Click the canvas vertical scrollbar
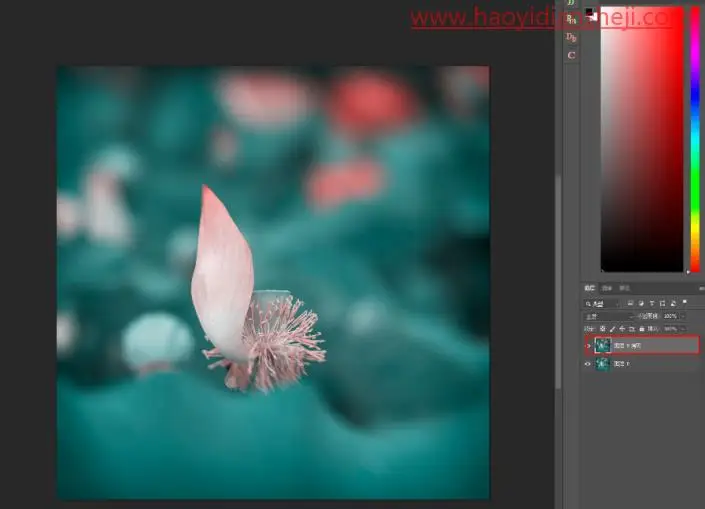The image size is (705, 509). (558, 281)
